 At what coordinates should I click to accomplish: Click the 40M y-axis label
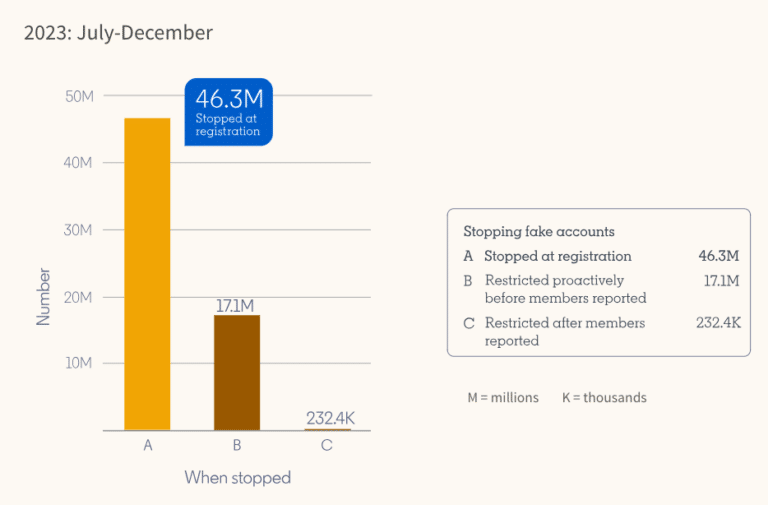coord(79,163)
